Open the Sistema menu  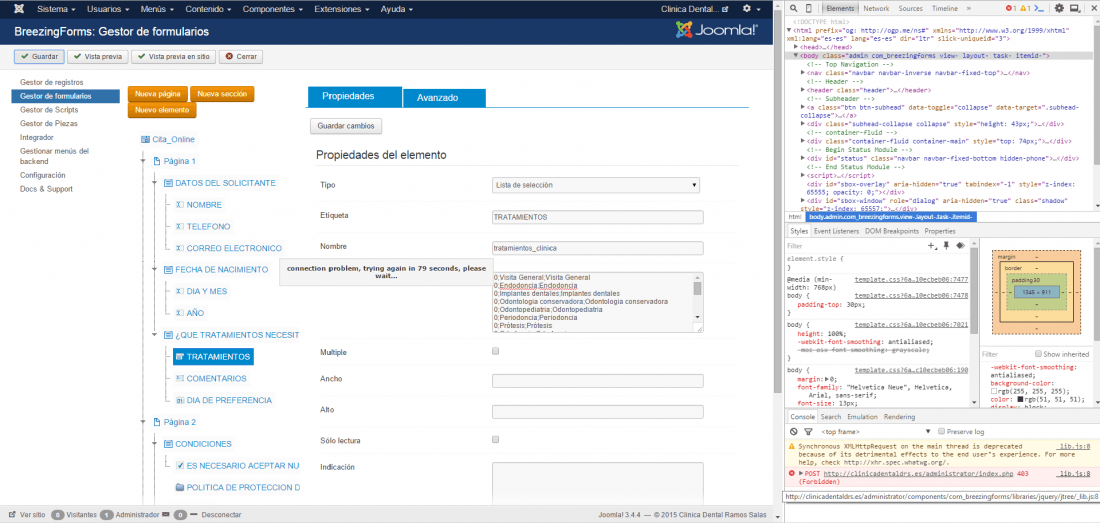56,9
